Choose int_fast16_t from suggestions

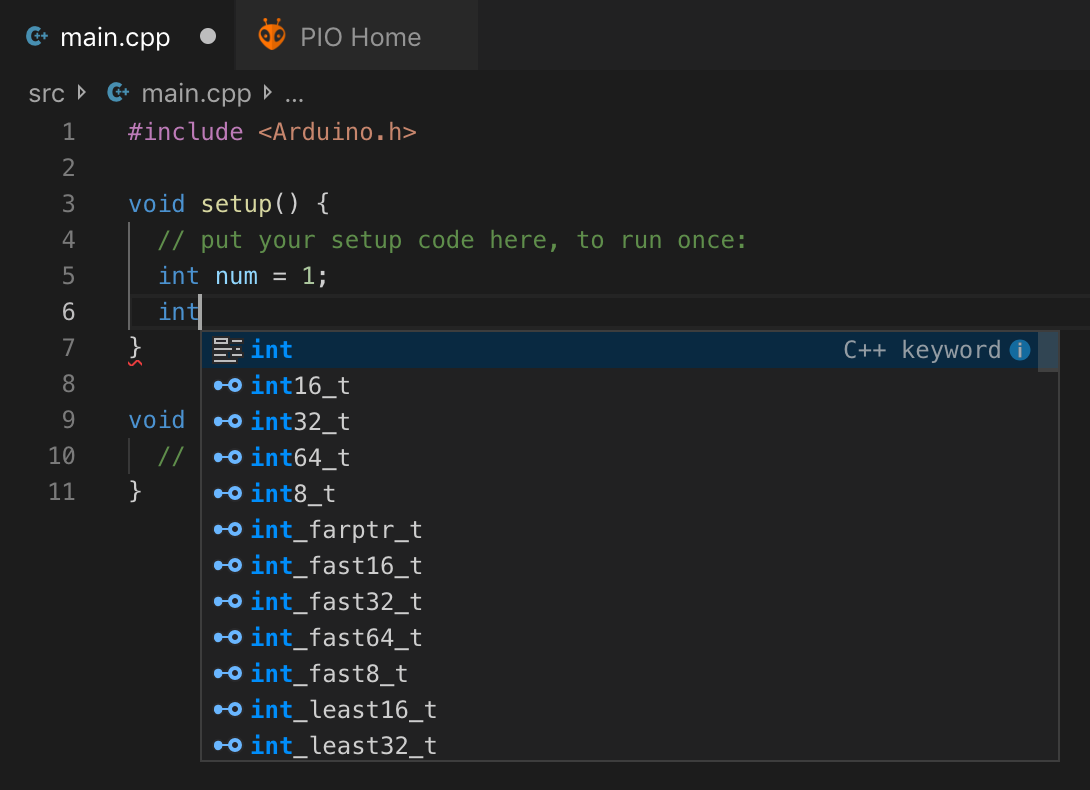tap(336, 566)
